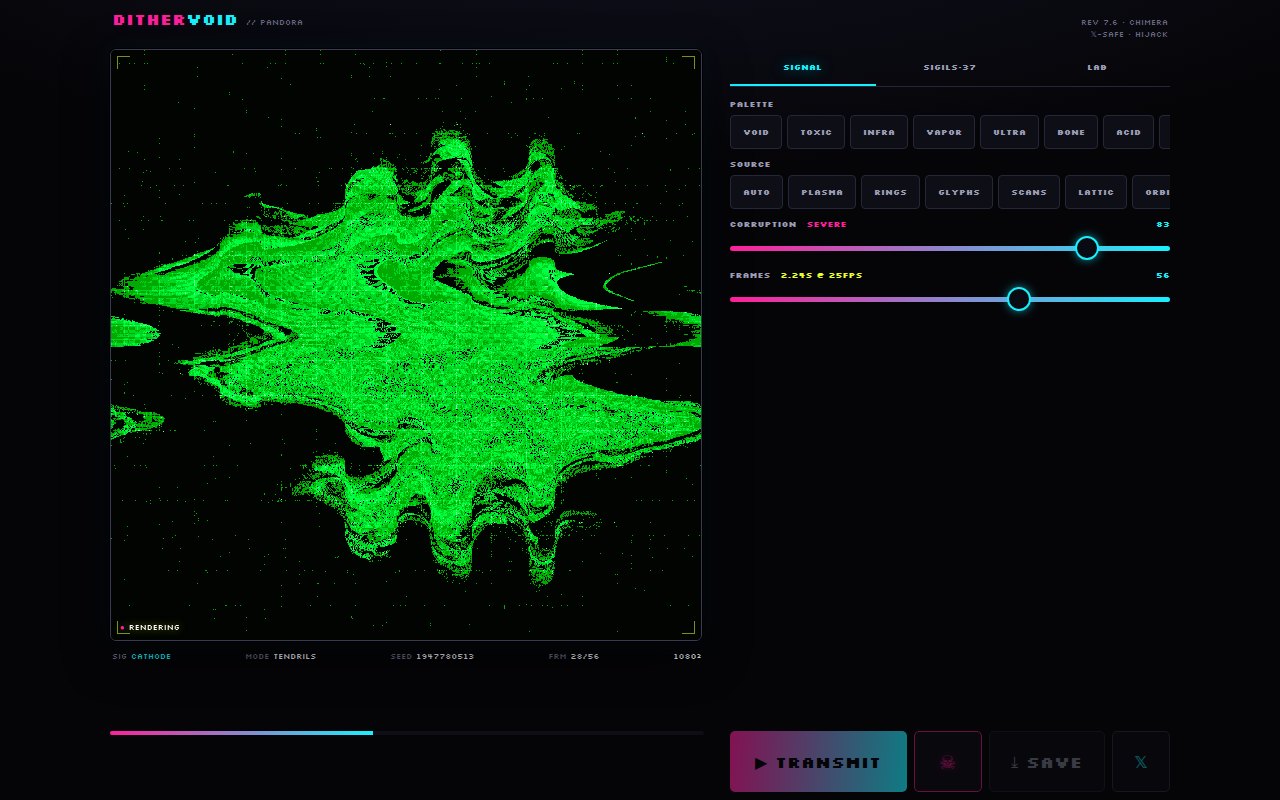Click the RENDERING status indicator
1280x800 pixels.
[x=150, y=628]
